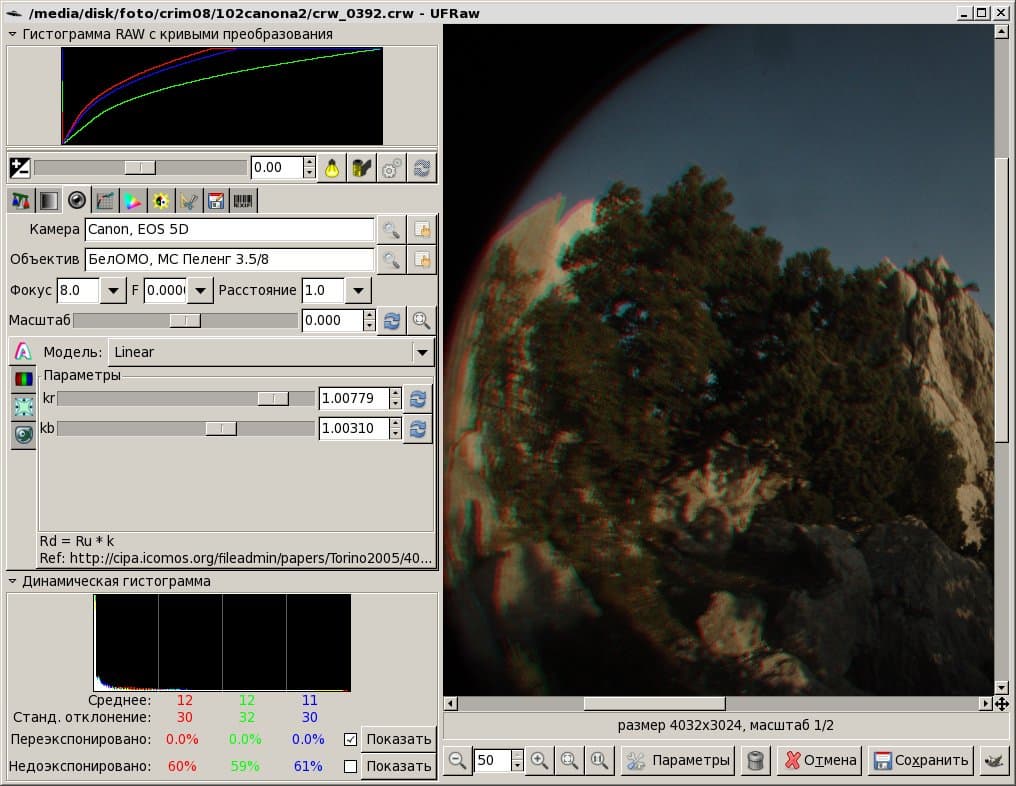Open the Модель Linear dropdown
1016x786 pixels.
pyautogui.click(x=271, y=353)
